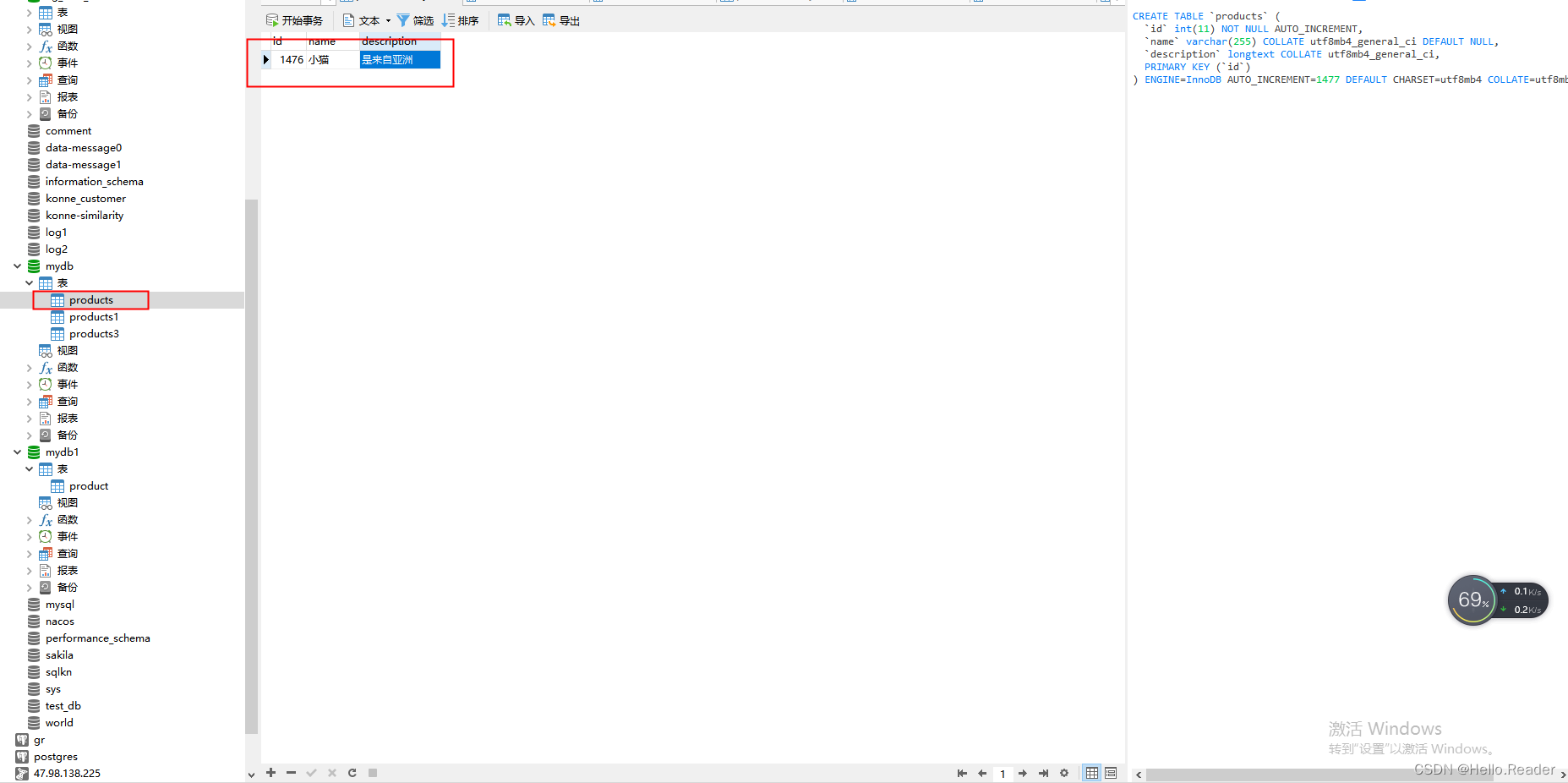The width and height of the screenshot is (1568, 783).
Task: Switch result view to form view
Action: [x=1110, y=772]
